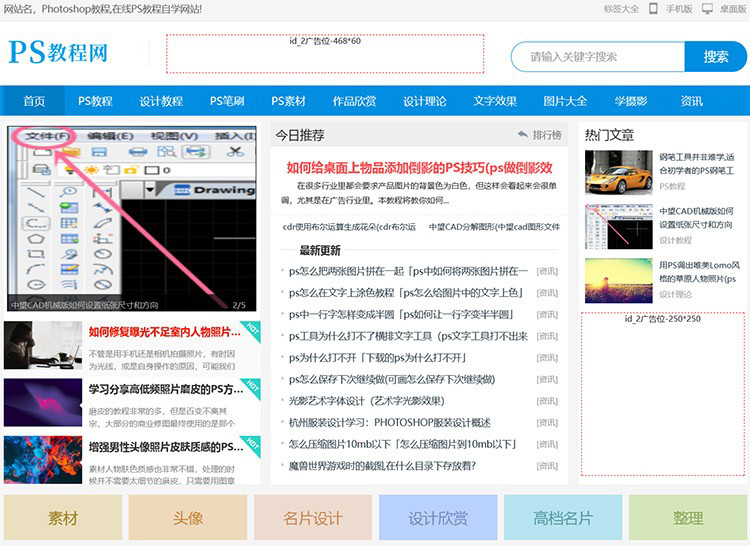
Task: Click [资讯] tag beside ps为什么打不开
Action: 547,358
